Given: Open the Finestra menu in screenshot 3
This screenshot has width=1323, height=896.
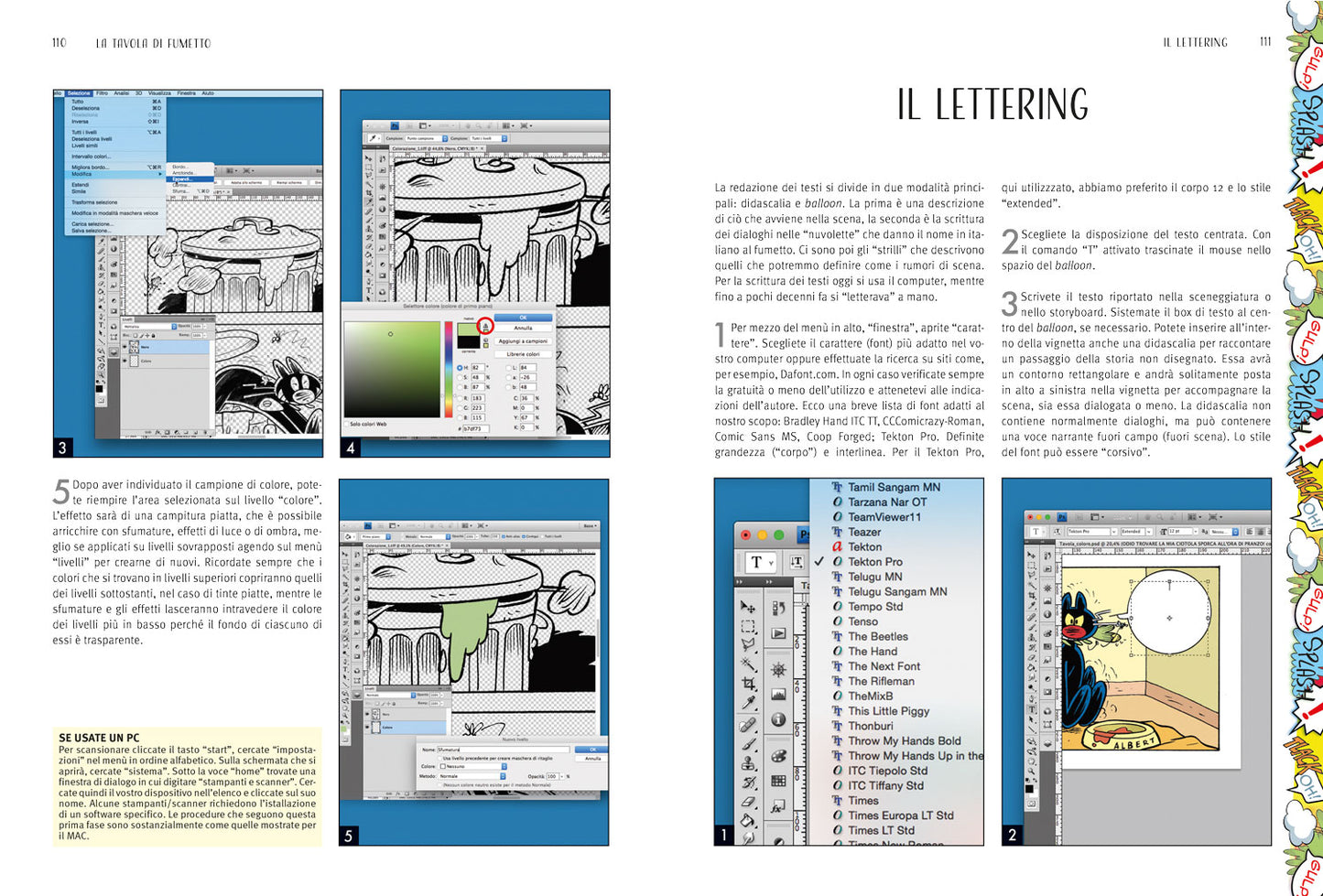Looking at the screenshot, I should (x=187, y=93).
